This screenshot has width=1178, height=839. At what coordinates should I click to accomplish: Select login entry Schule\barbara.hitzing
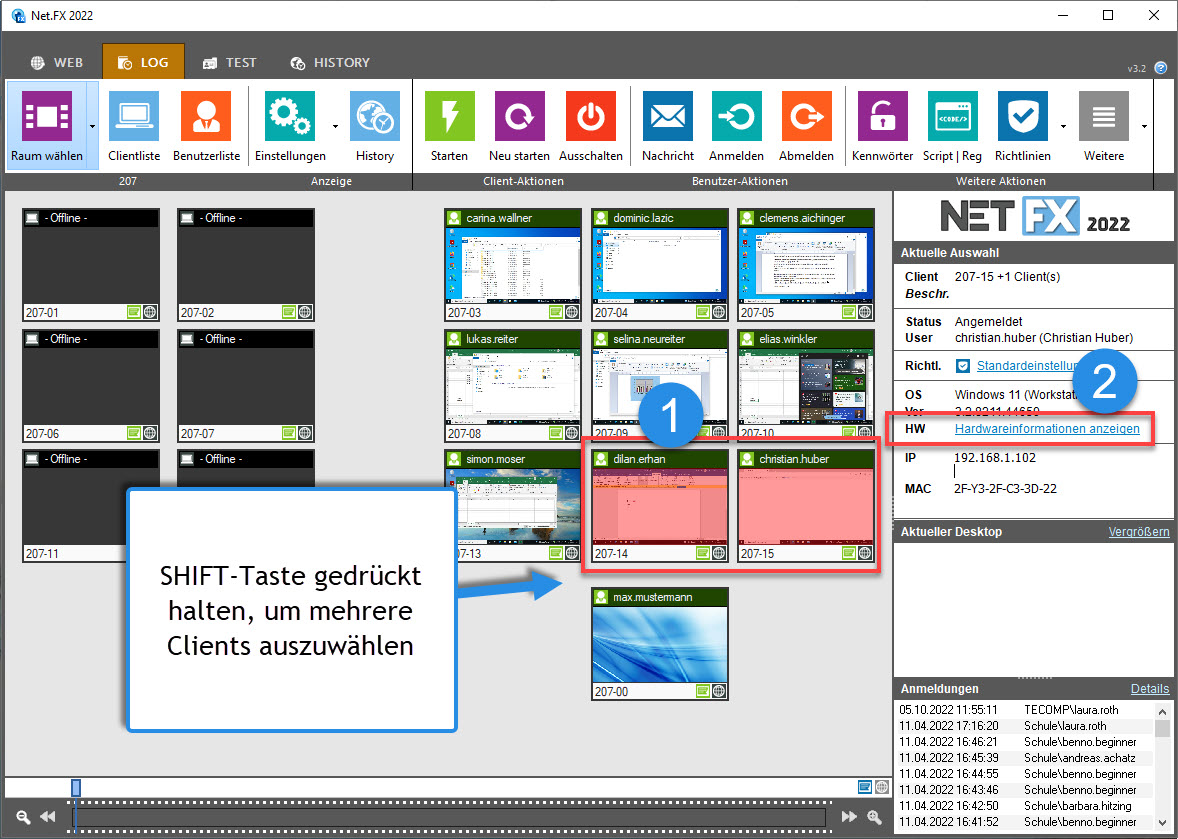tap(1025, 806)
